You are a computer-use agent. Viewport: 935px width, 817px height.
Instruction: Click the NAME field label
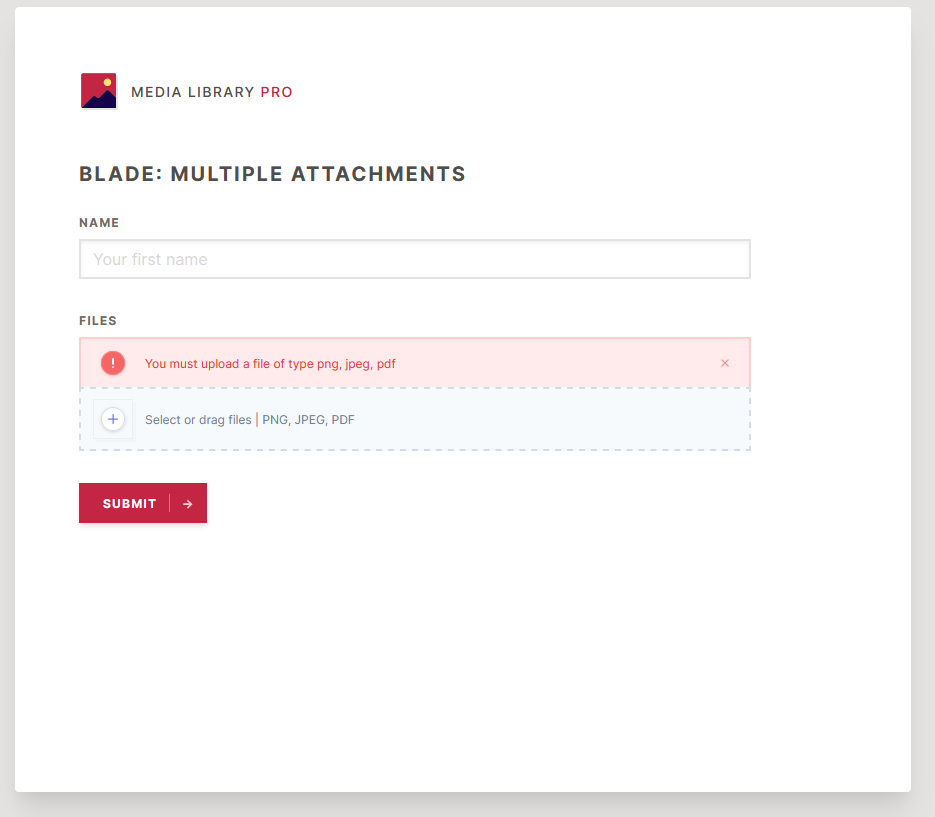coord(99,222)
